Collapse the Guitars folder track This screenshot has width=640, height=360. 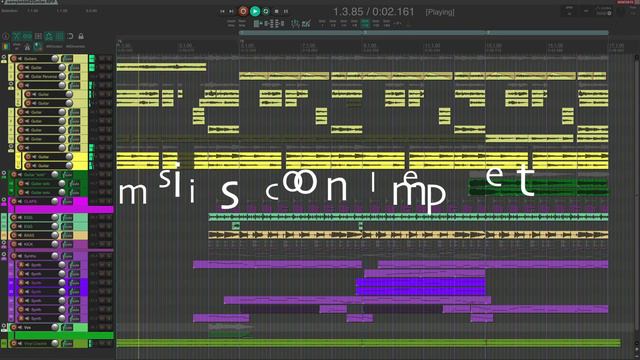point(4,58)
